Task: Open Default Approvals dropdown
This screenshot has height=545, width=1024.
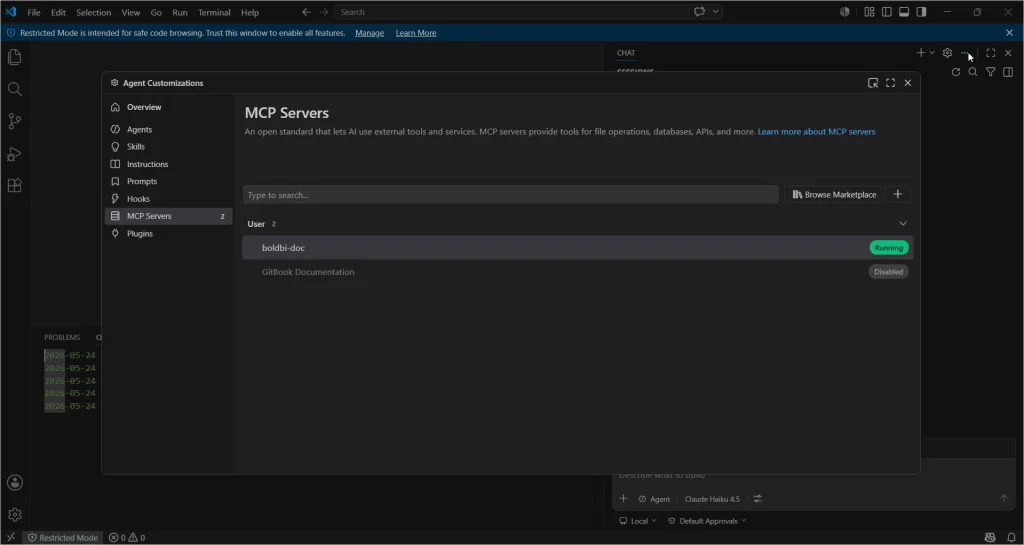Action: tap(707, 521)
